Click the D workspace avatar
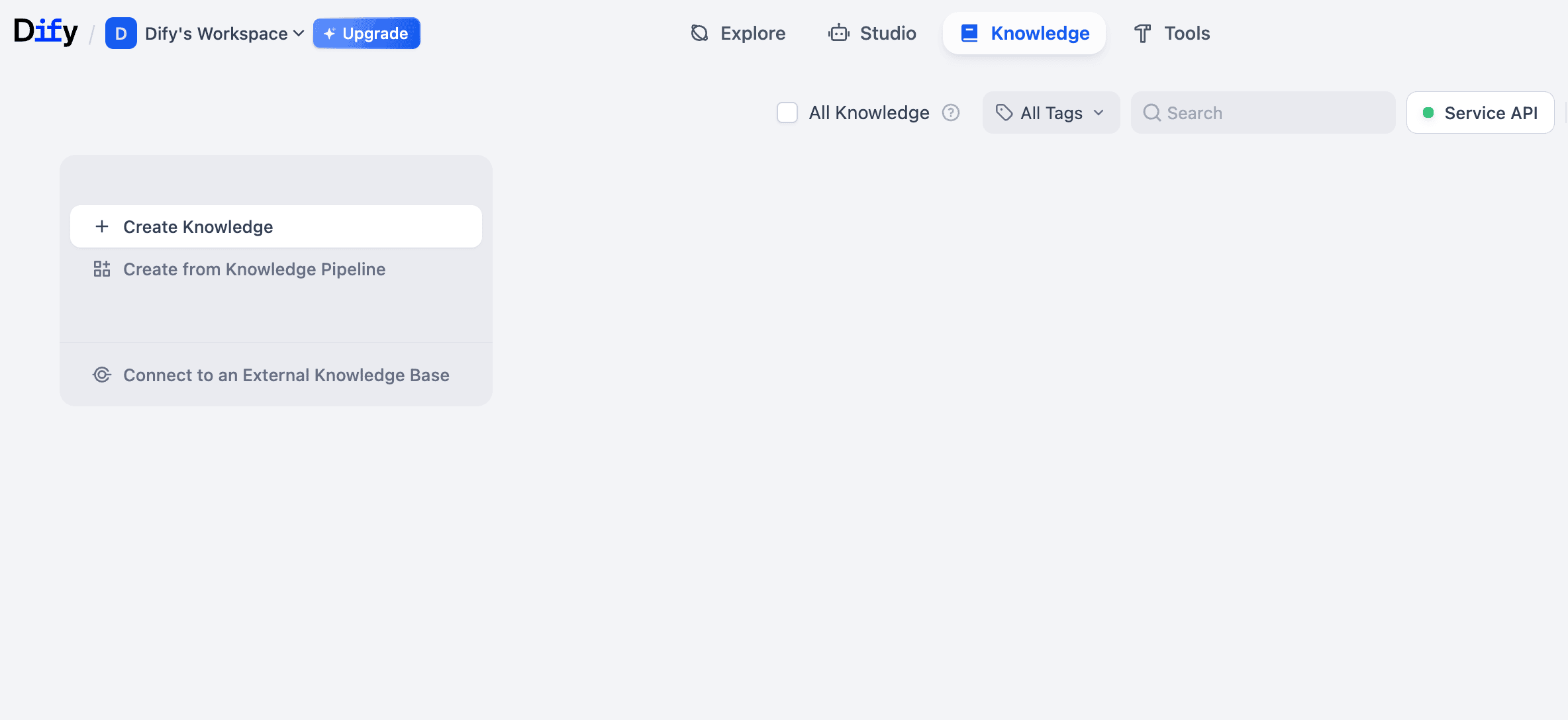The image size is (1568, 720). coord(121,32)
